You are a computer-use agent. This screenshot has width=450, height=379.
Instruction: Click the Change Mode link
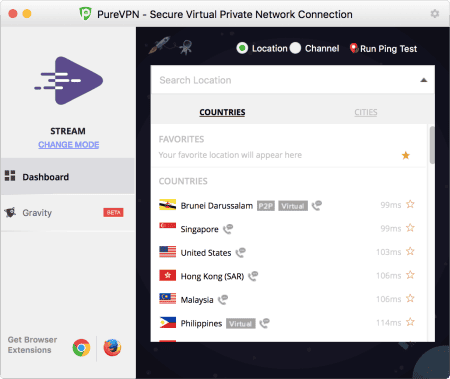point(69,145)
